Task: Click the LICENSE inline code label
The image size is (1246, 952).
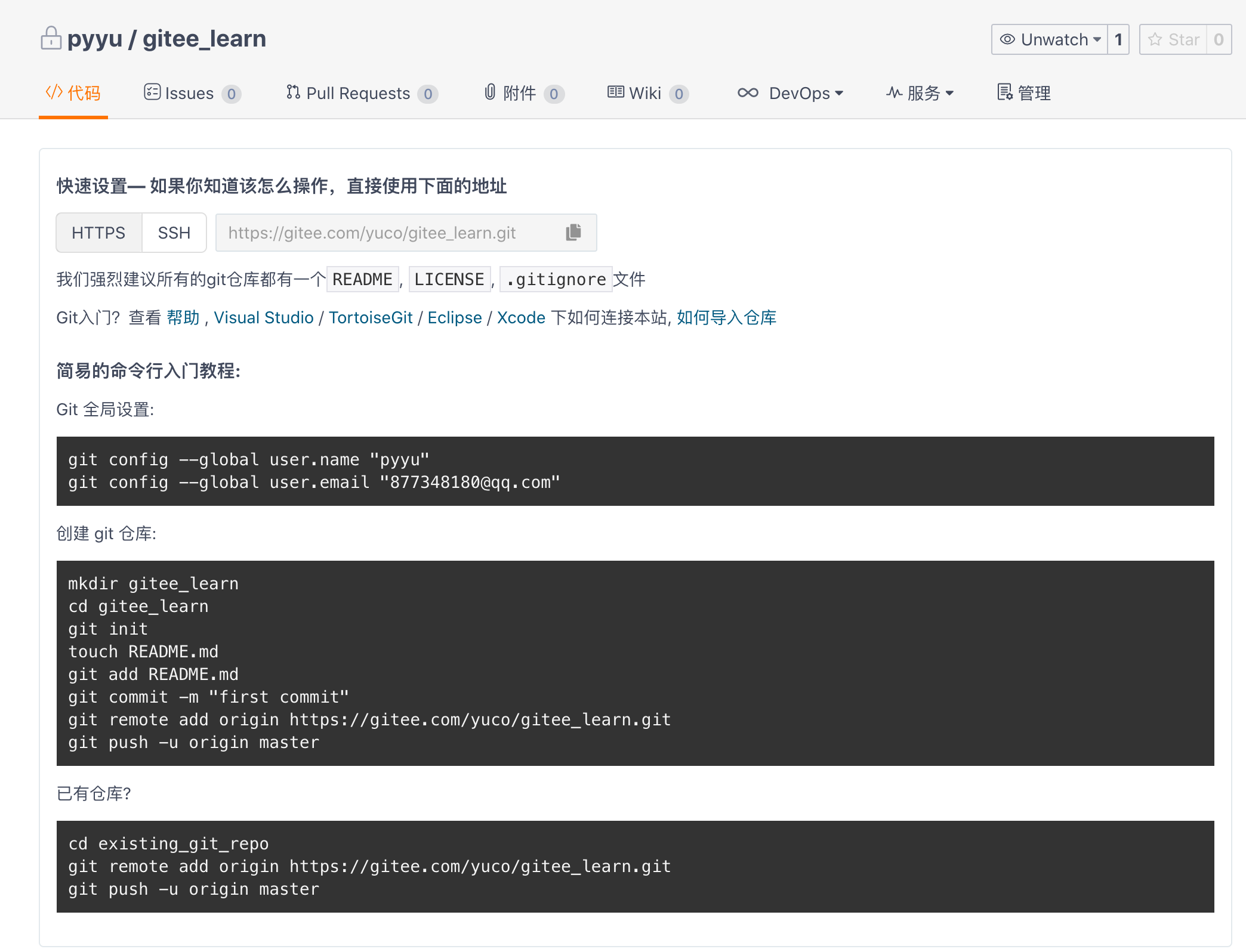Action: (449, 279)
